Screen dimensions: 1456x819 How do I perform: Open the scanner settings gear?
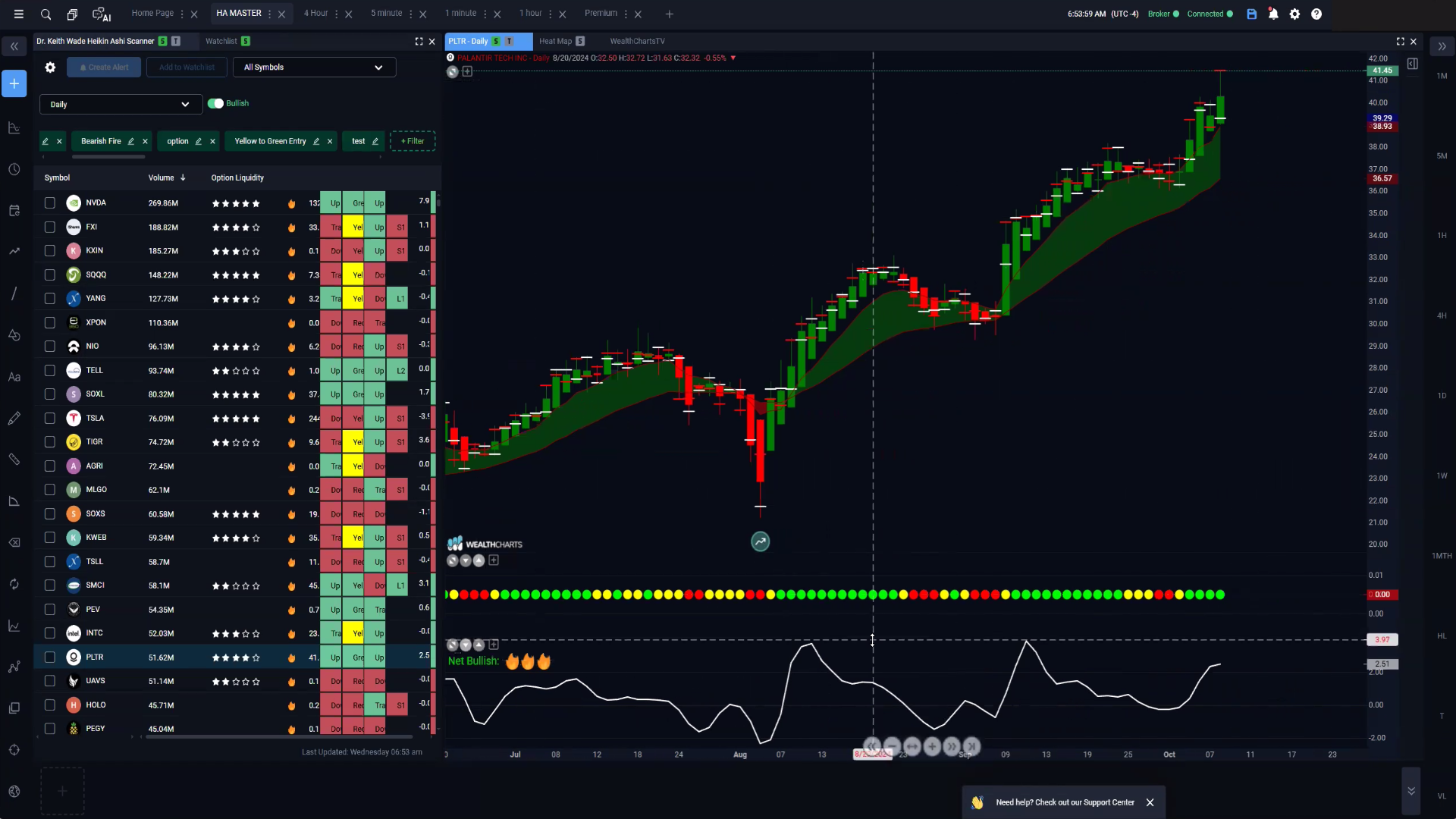tap(50, 67)
